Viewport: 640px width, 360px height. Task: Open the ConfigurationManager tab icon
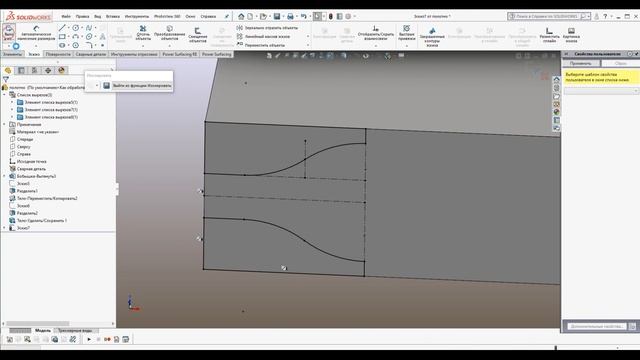(35, 70)
